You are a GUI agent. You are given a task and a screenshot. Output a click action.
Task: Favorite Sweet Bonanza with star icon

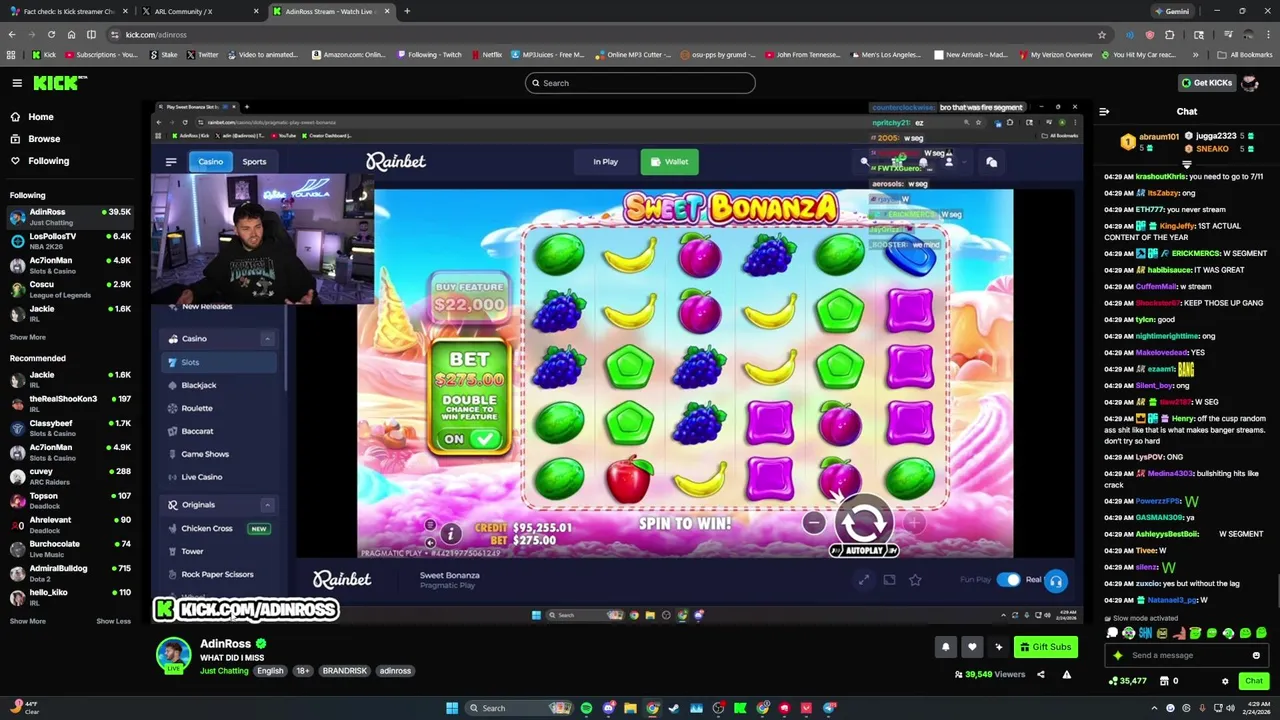(914, 580)
